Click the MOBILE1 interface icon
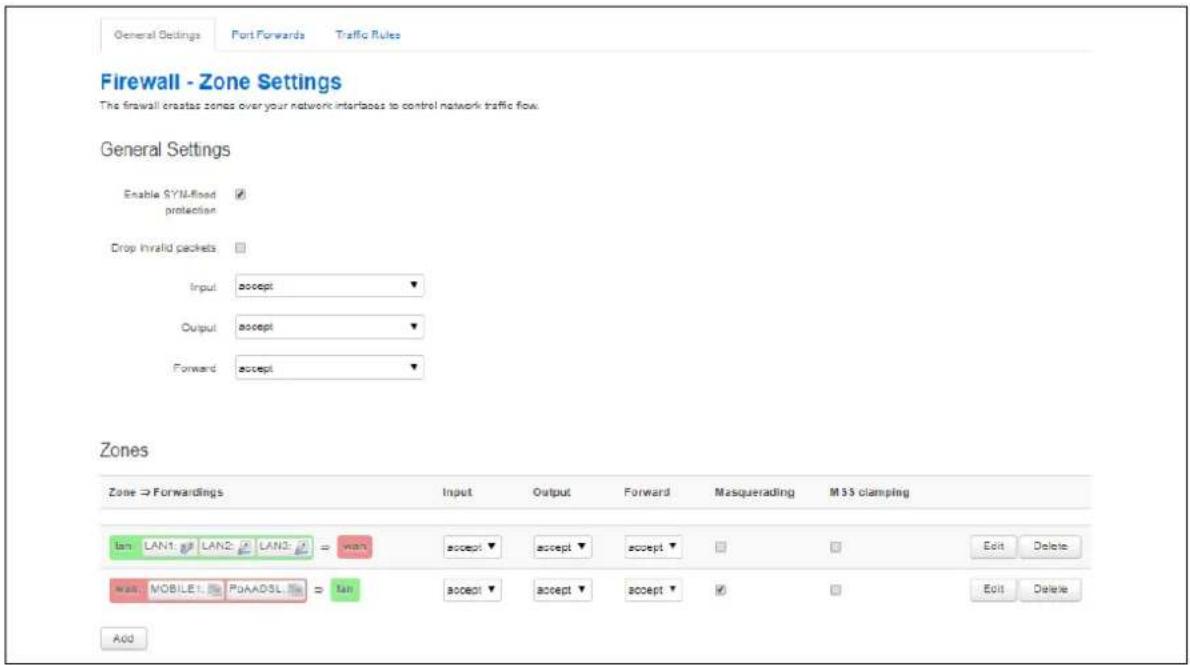This screenshot has width=1190, height=665. tap(214, 590)
